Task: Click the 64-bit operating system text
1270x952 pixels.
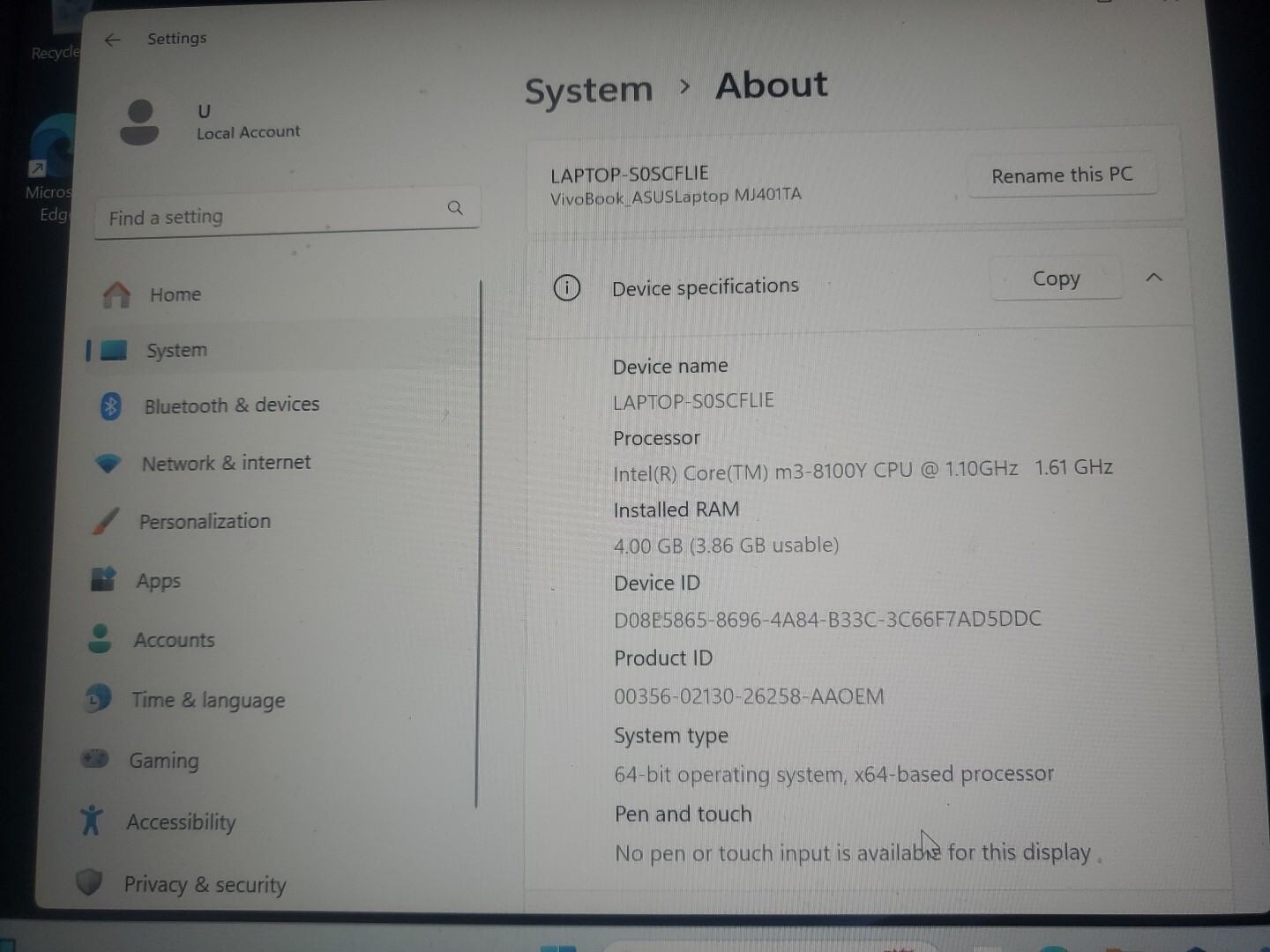Action: click(x=833, y=774)
